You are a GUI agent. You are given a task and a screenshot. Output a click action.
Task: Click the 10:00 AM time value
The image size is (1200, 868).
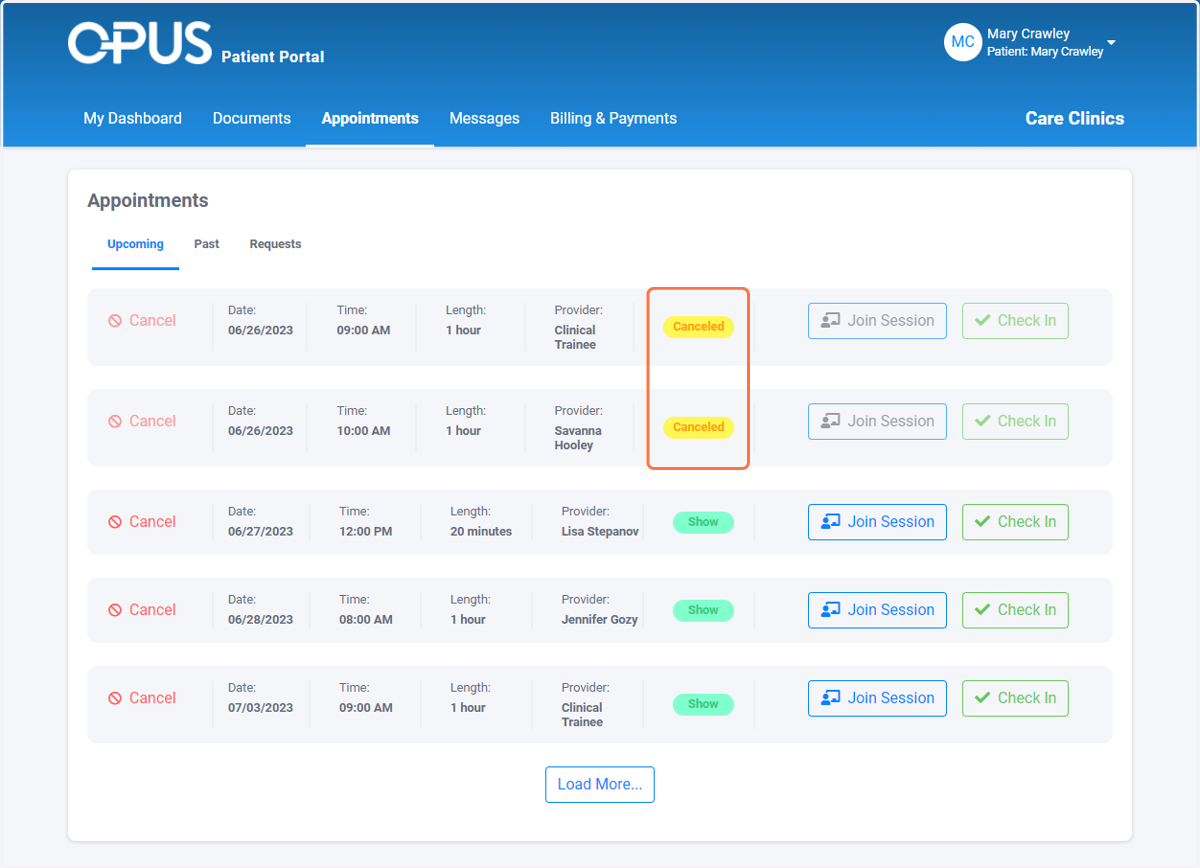click(x=364, y=431)
